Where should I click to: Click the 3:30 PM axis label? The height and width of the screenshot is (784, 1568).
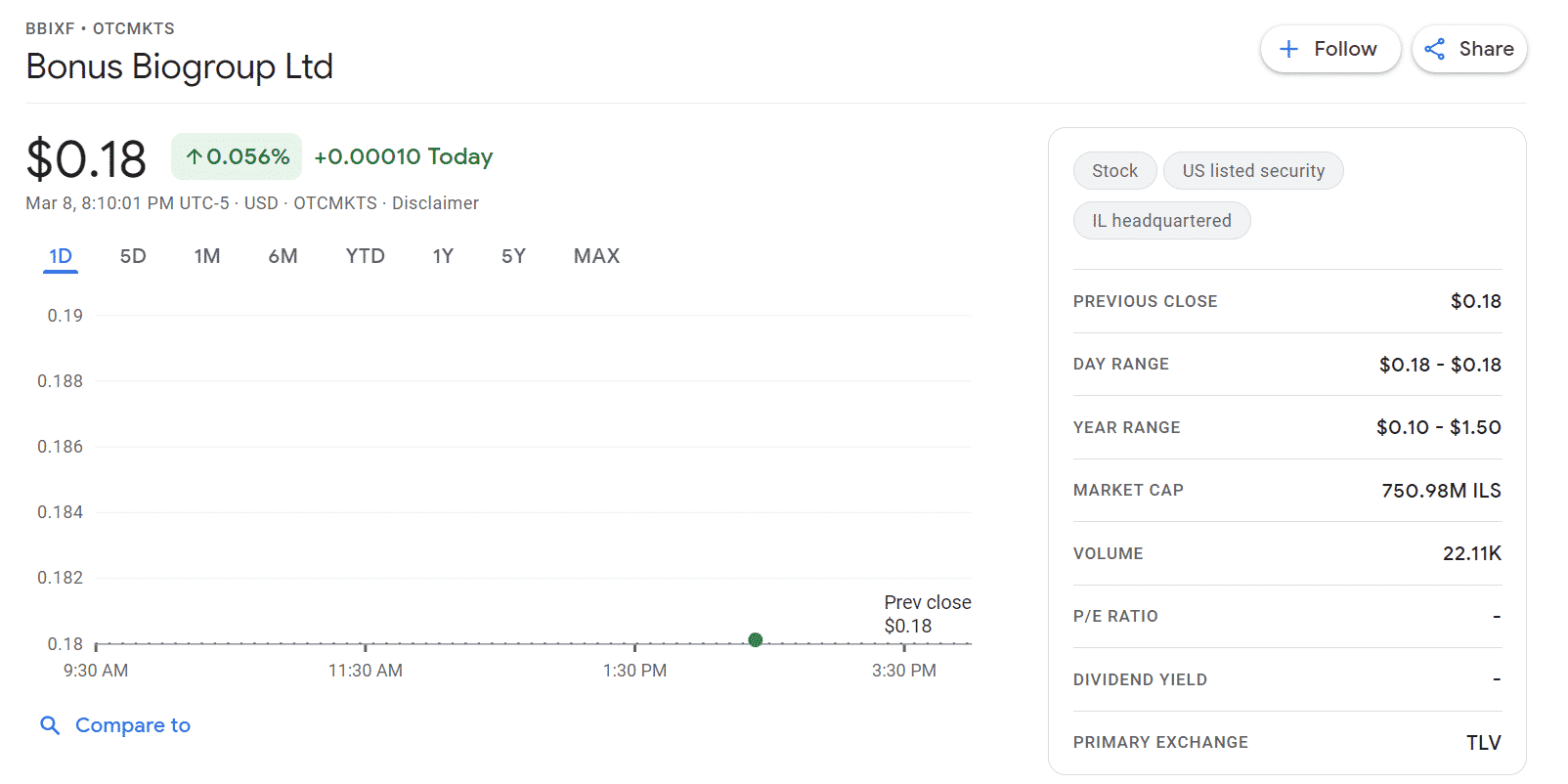[x=904, y=671]
